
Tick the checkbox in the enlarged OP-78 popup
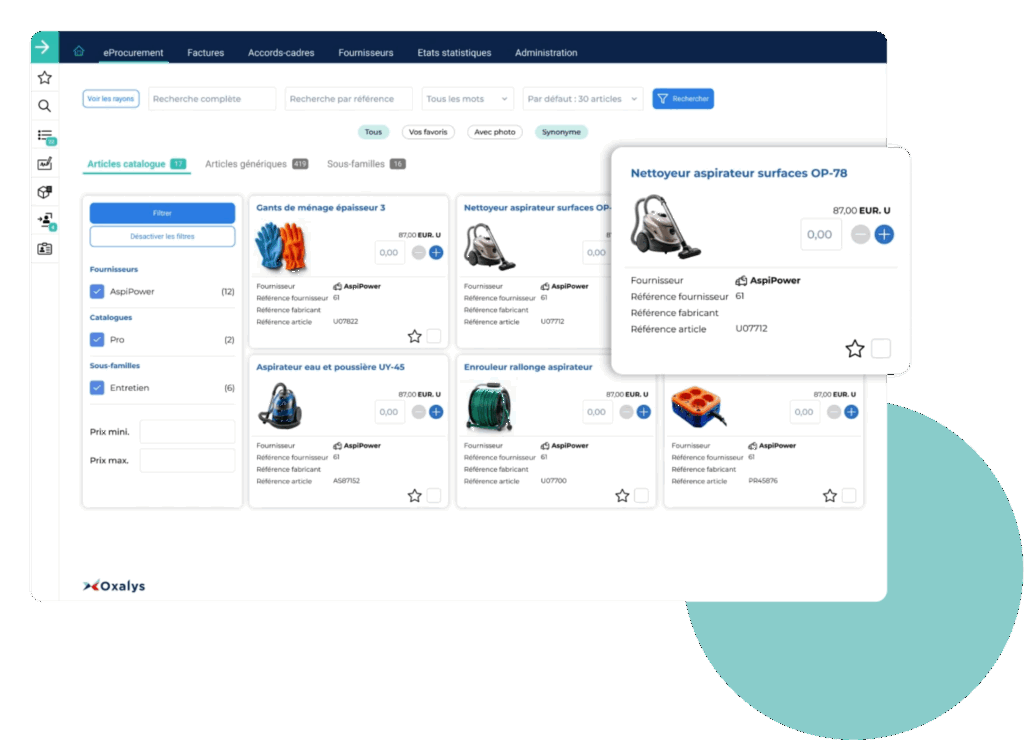tap(881, 349)
